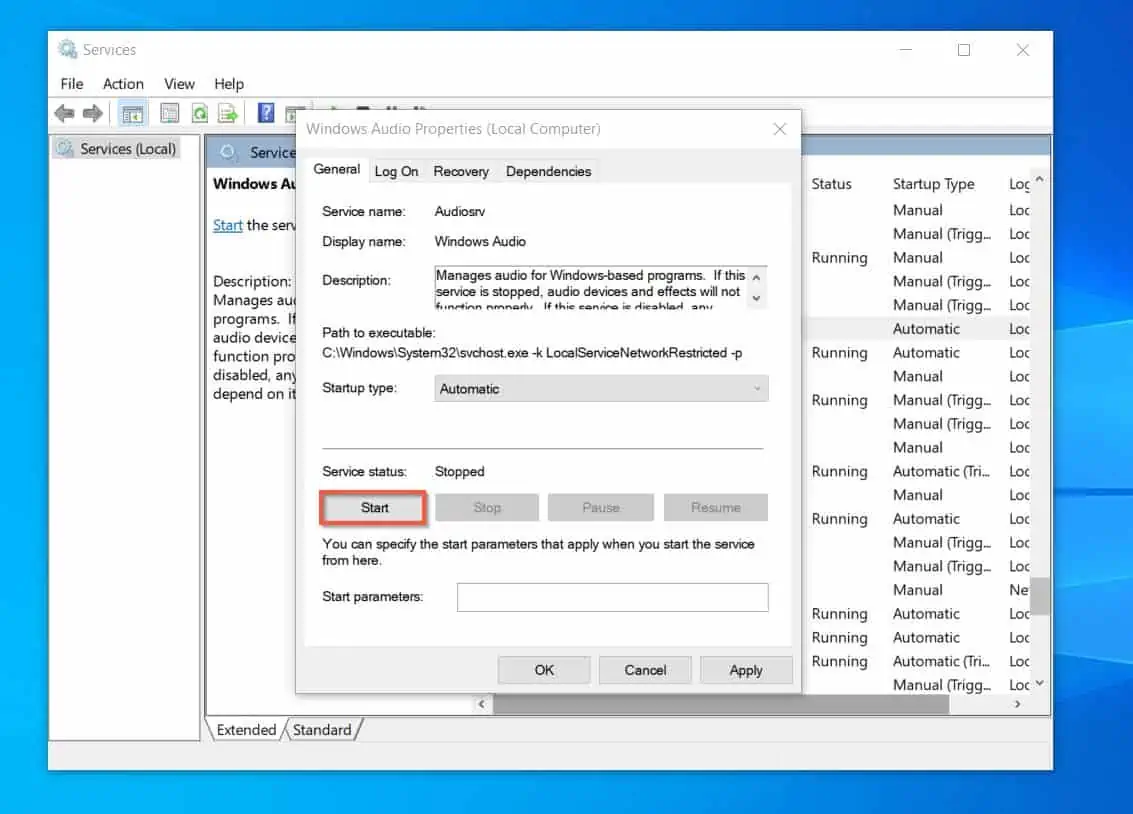Click the greyed-out Resume button

[715, 508]
